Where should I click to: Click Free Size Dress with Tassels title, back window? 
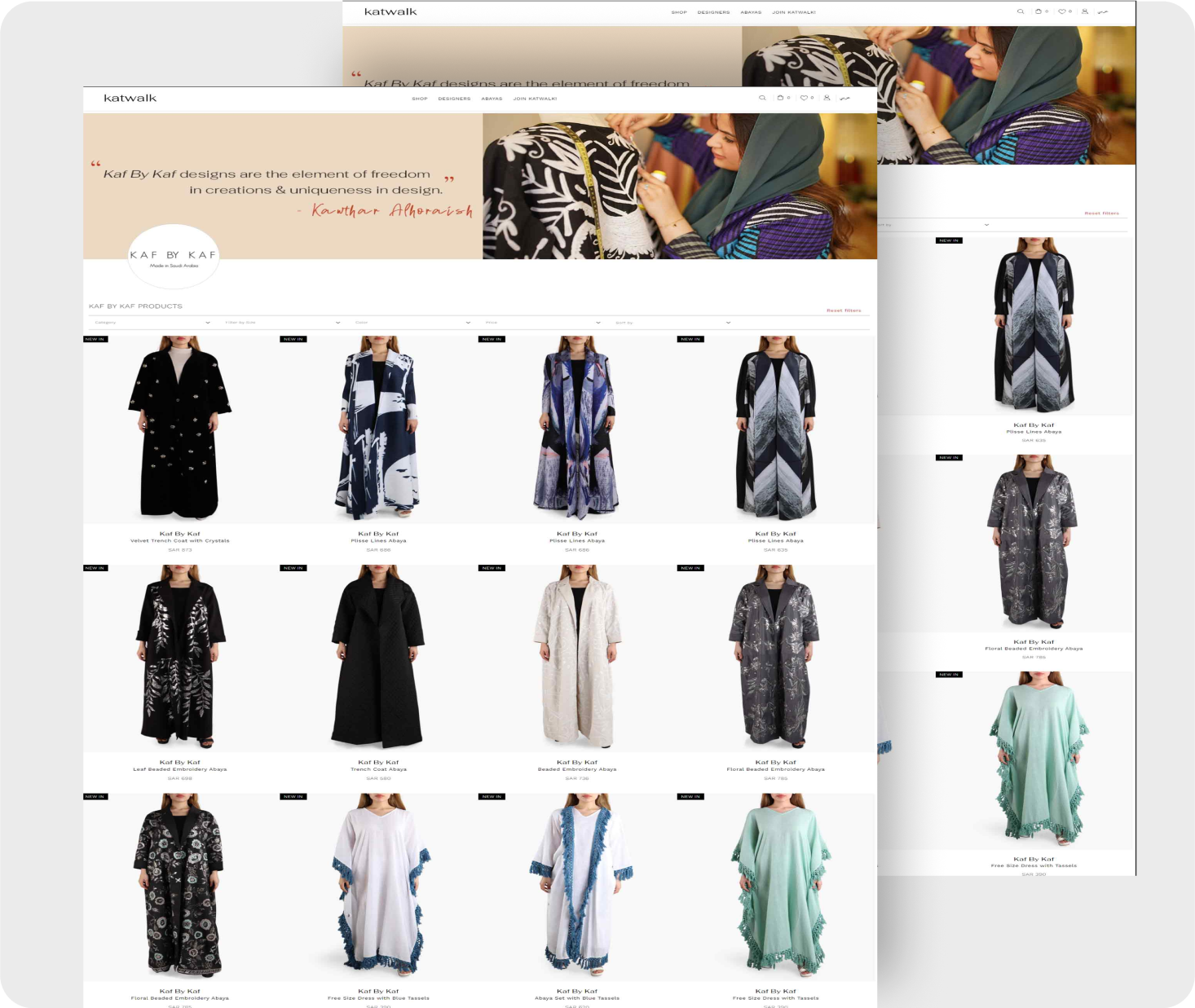coord(1034,865)
